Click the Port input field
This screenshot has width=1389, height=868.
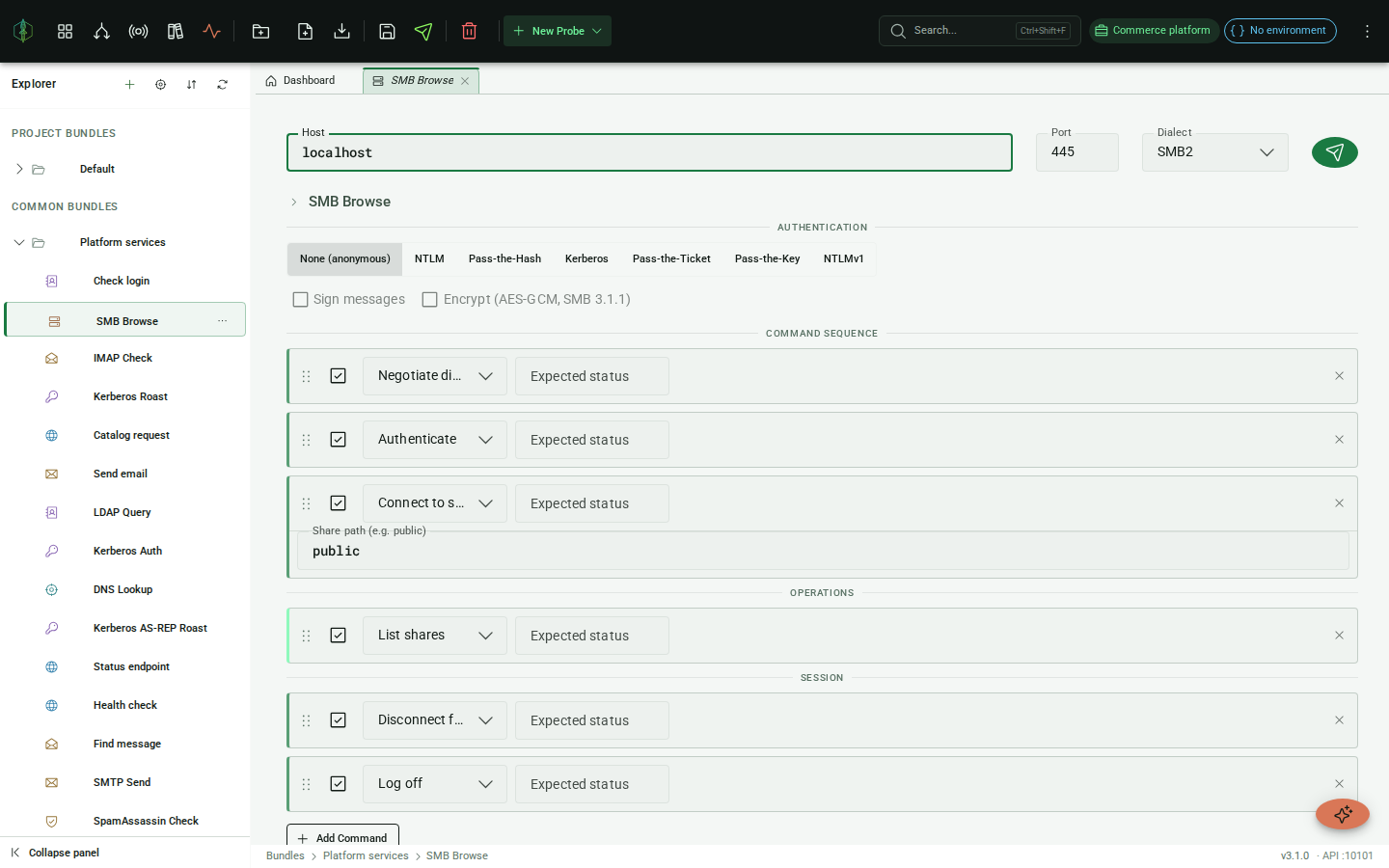point(1077,152)
